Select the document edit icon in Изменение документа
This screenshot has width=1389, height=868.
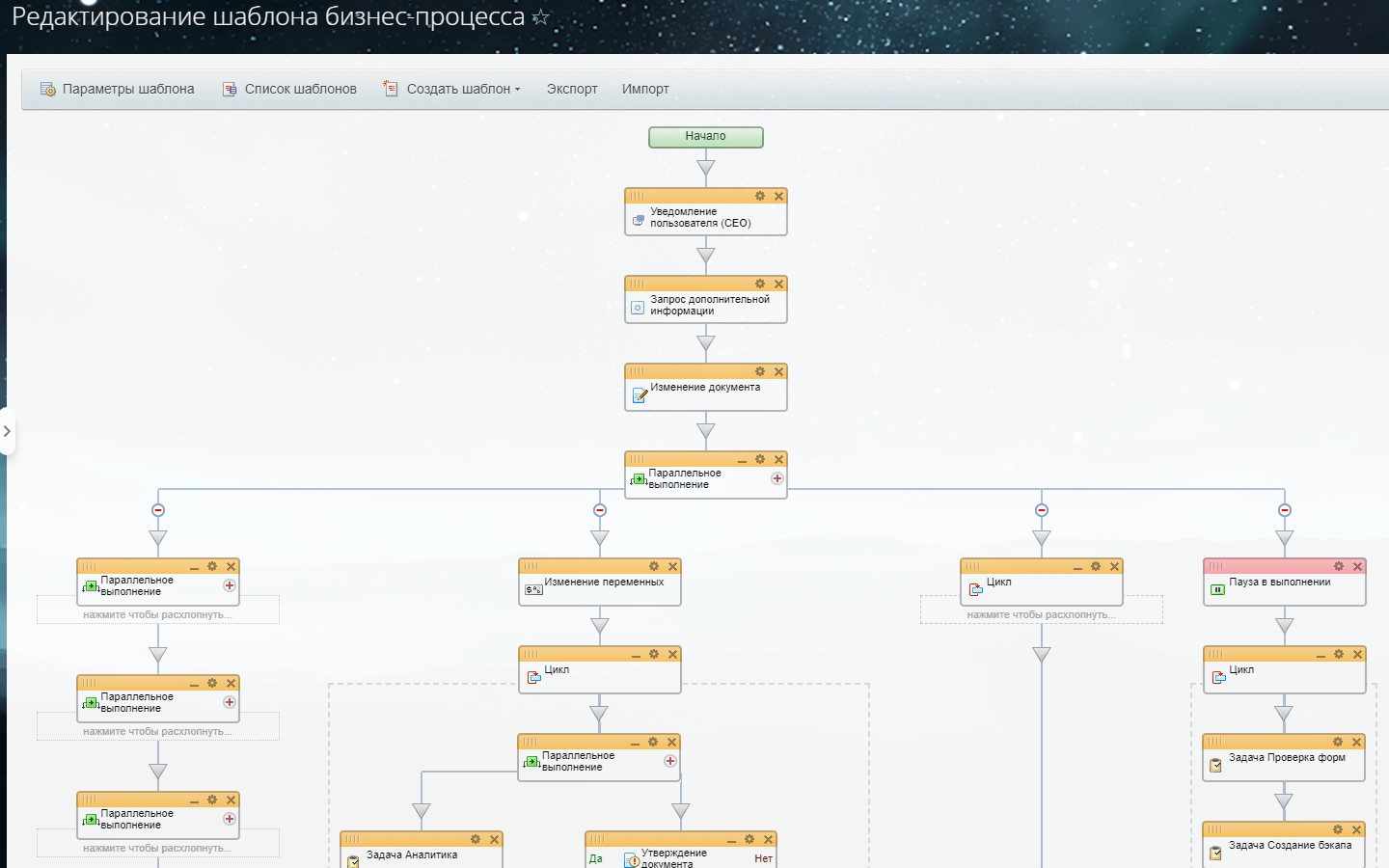point(639,394)
